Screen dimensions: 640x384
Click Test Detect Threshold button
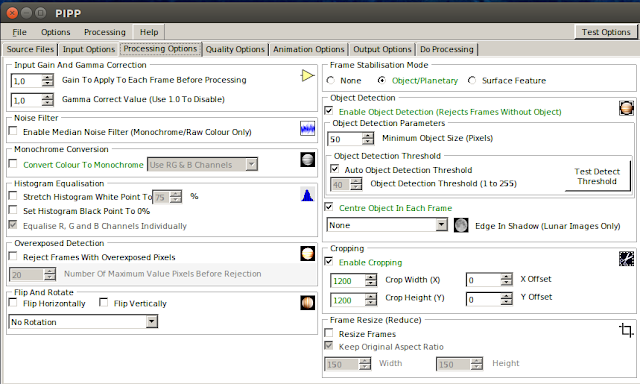click(597, 176)
